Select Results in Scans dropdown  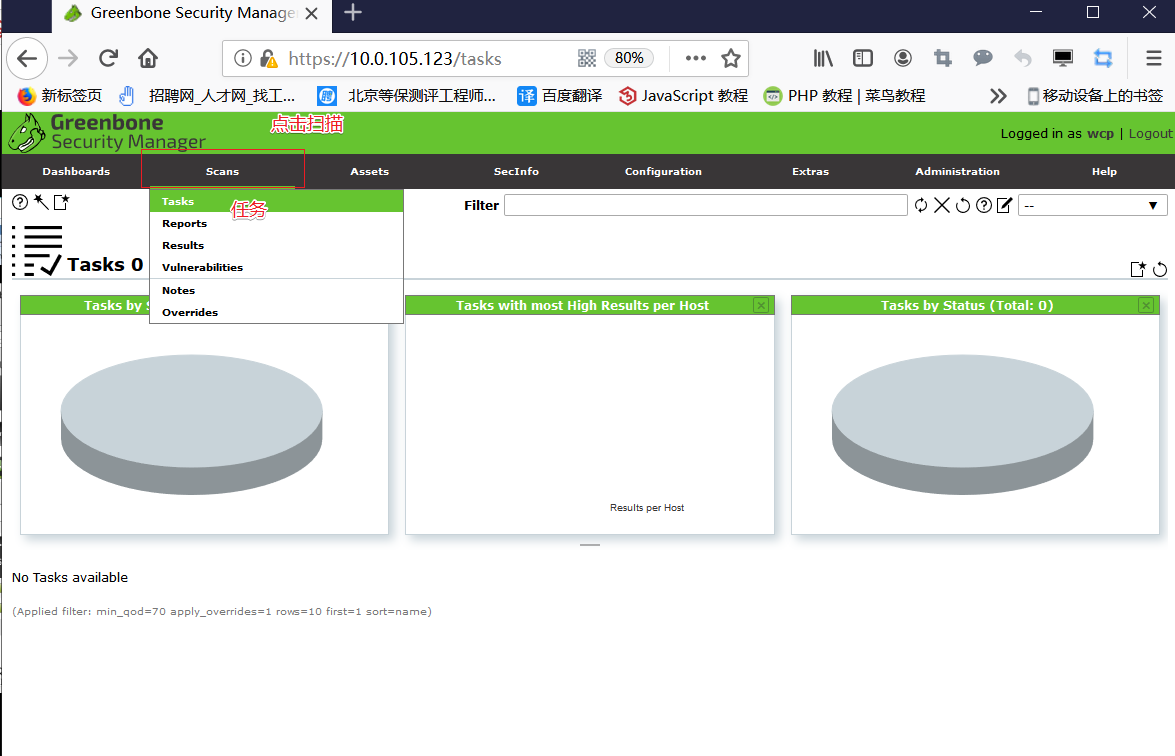(x=277, y=245)
